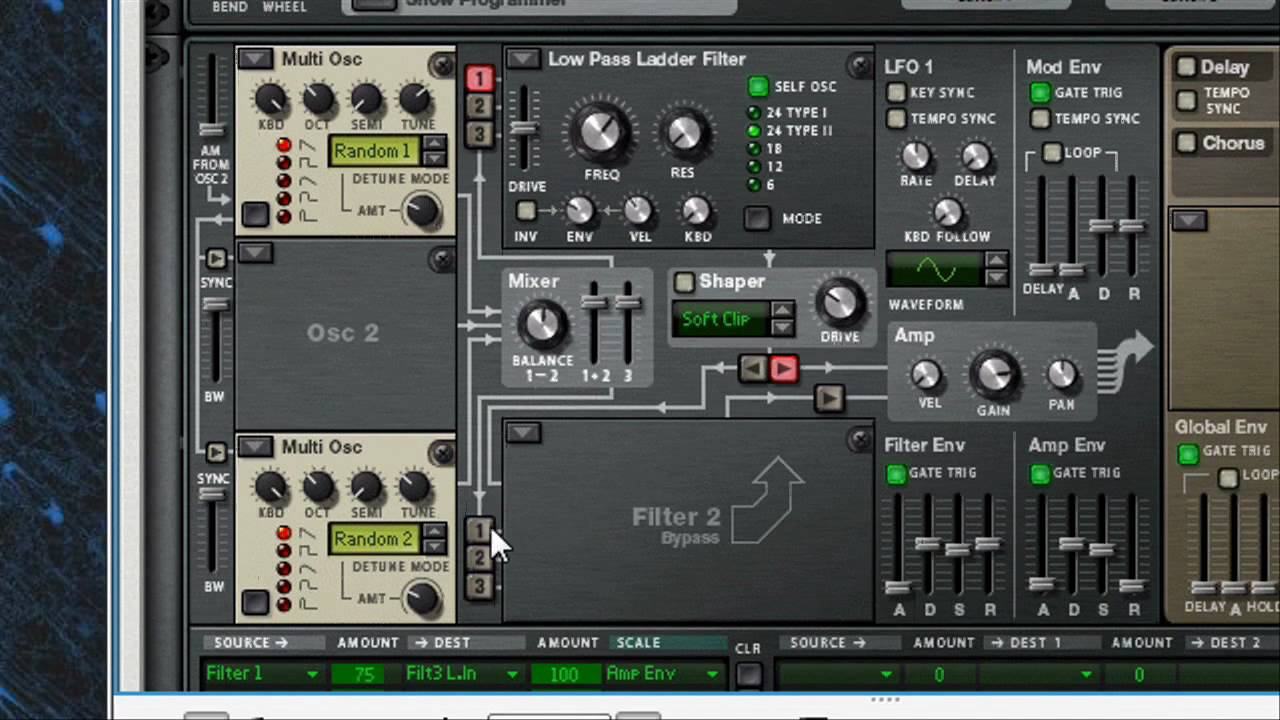Route oscillator 1 to filter 1 with button 1
The height and width of the screenshot is (720, 1280).
[479, 79]
